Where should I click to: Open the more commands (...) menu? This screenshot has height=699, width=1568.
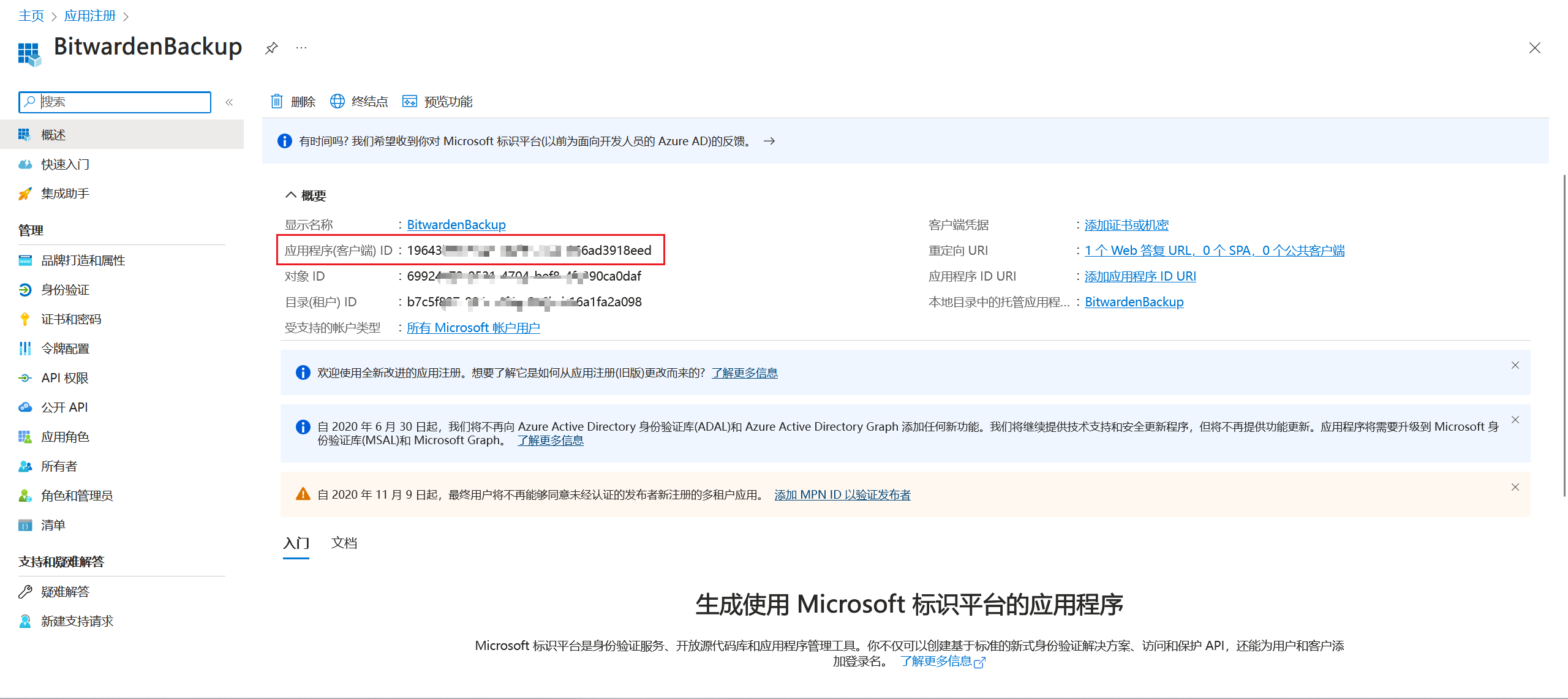pos(301,48)
